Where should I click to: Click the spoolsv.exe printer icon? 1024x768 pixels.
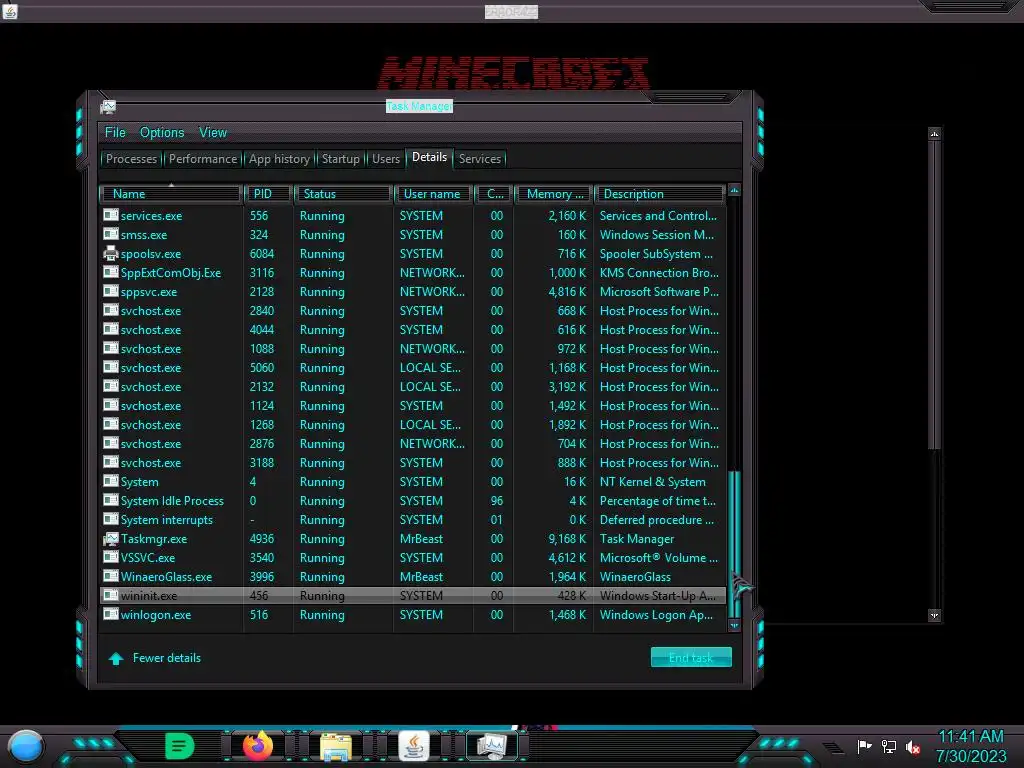pyautogui.click(x=110, y=253)
